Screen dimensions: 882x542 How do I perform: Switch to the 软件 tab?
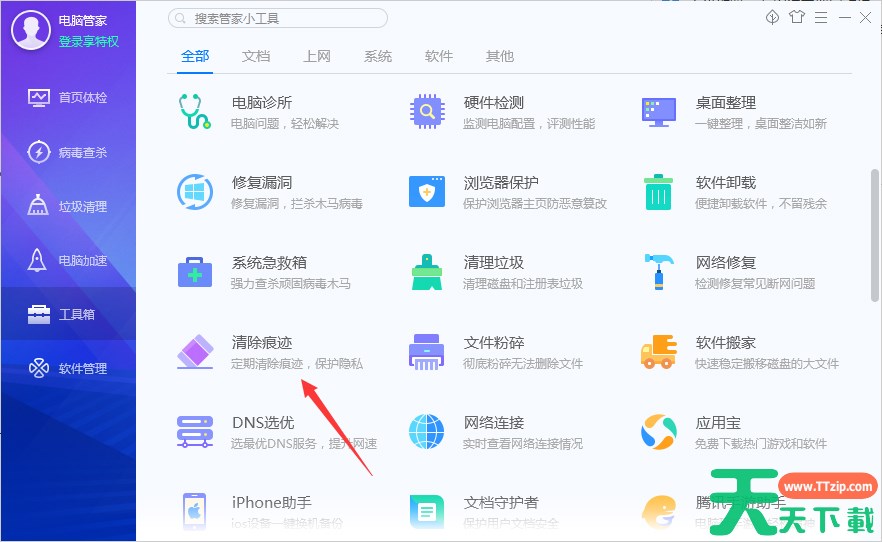tap(439, 56)
